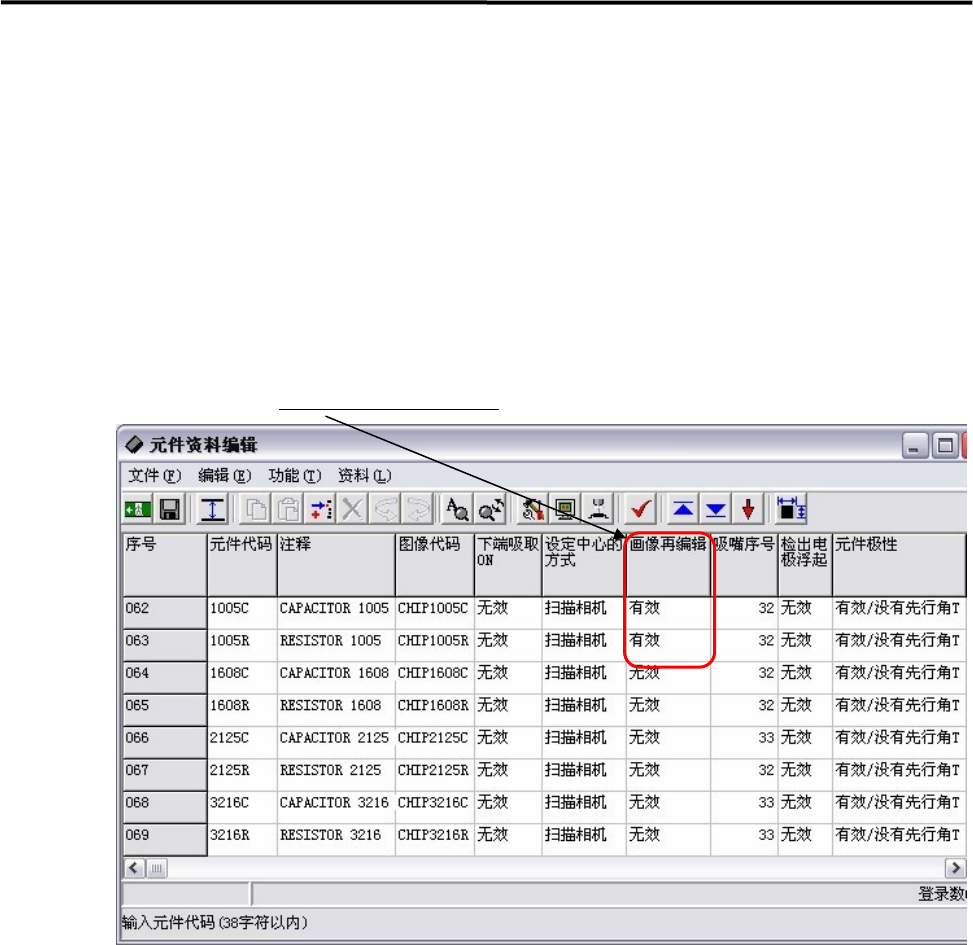973x945 pixels.
Task: Select row header 067
Action: coord(164,774)
